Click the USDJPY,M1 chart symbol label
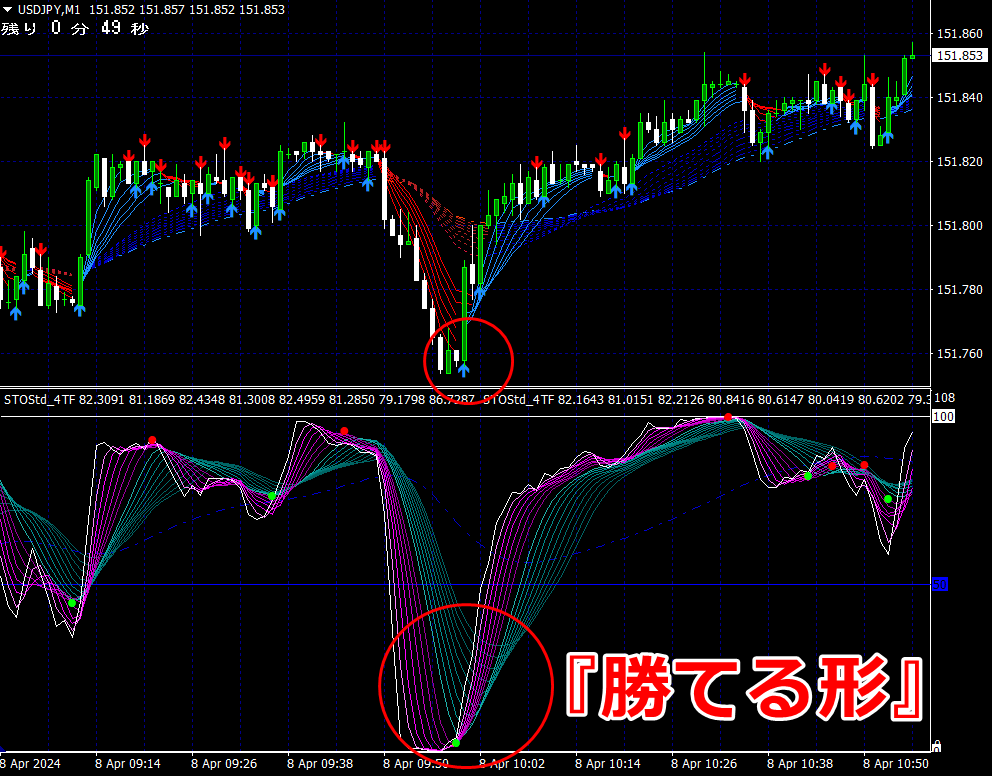 tap(49, 9)
